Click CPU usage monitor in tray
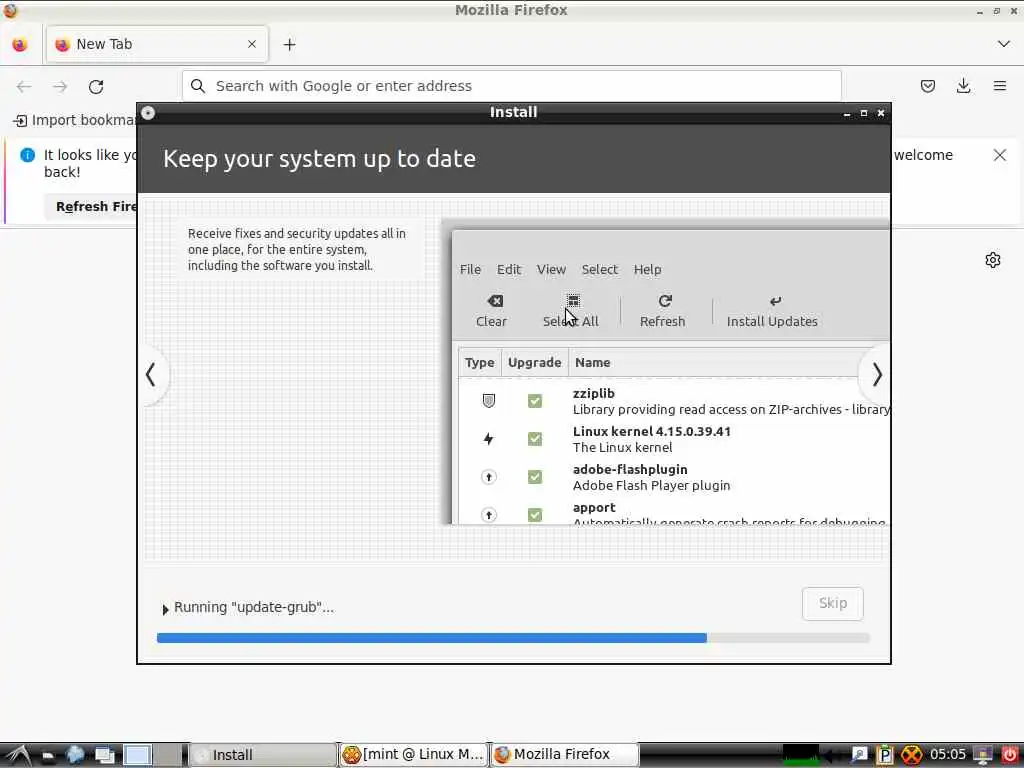This screenshot has height=768, width=1024. (x=801, y=756)
